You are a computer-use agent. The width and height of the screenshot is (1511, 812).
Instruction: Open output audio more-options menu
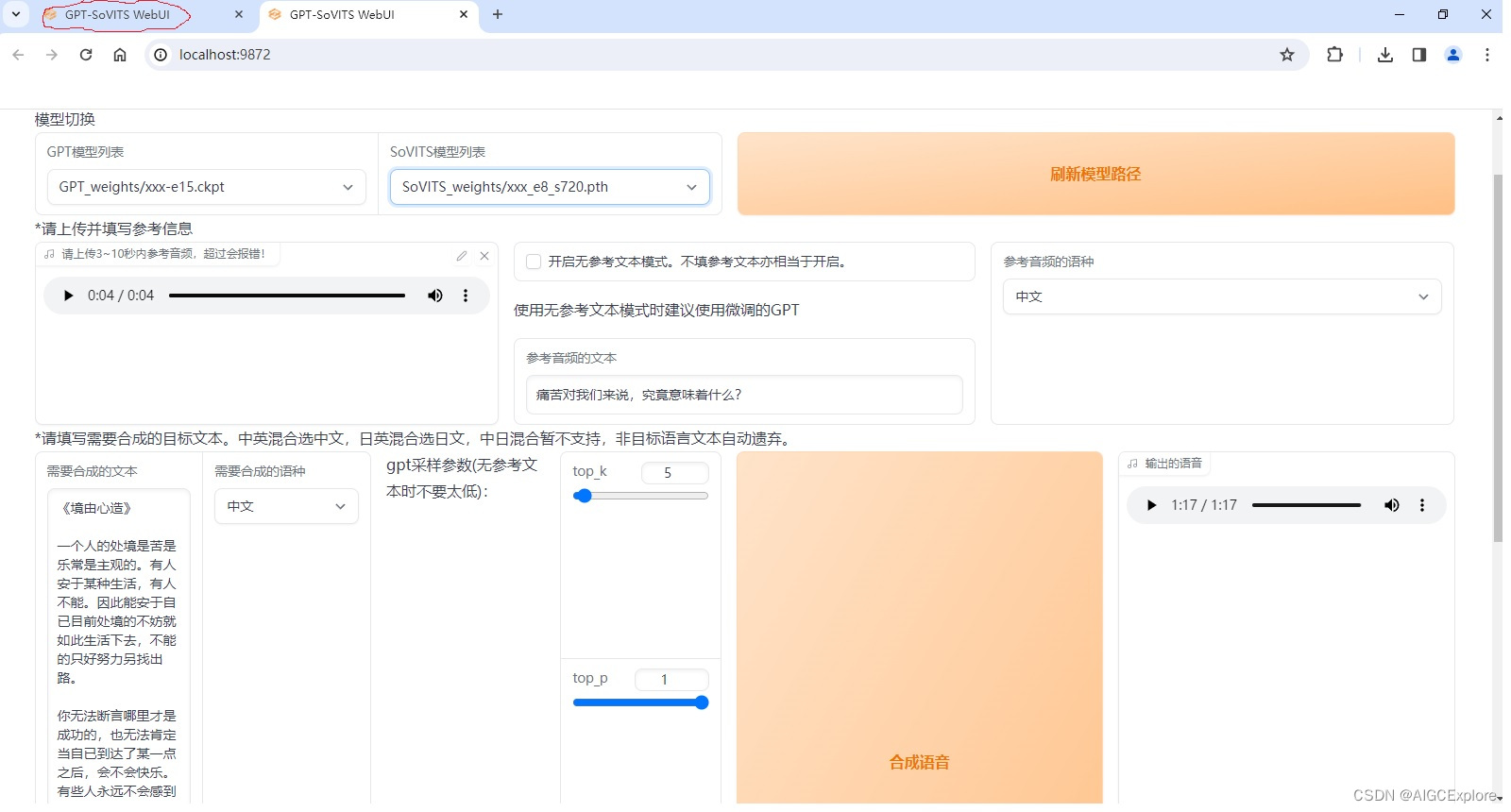[x=1422, y=505]
